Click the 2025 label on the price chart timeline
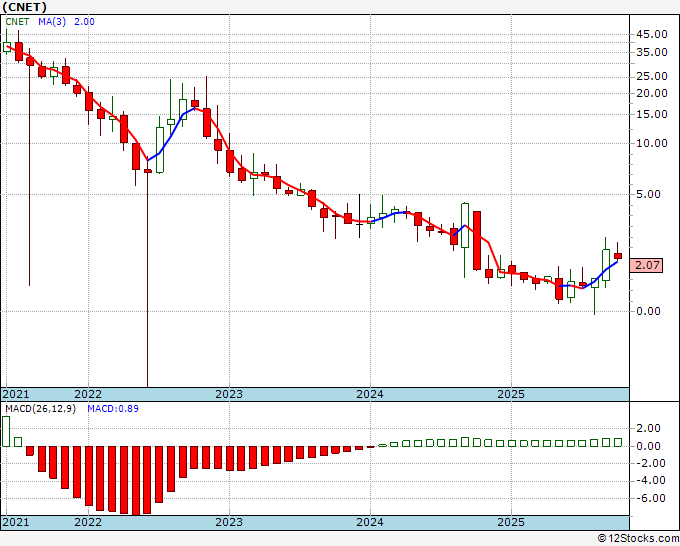 [511, 394]
